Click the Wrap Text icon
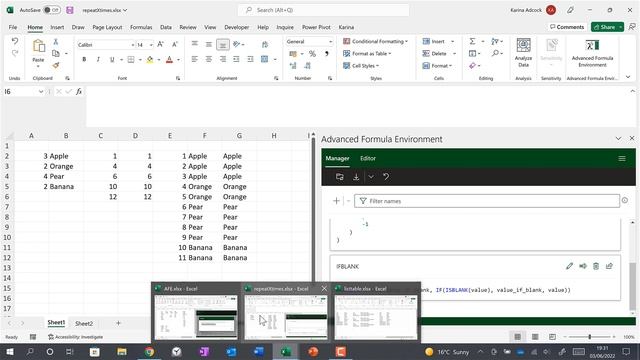 (x=265, y=44)
